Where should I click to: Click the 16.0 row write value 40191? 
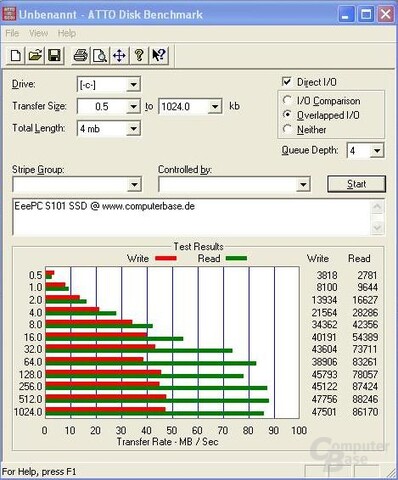coord(324,337)
